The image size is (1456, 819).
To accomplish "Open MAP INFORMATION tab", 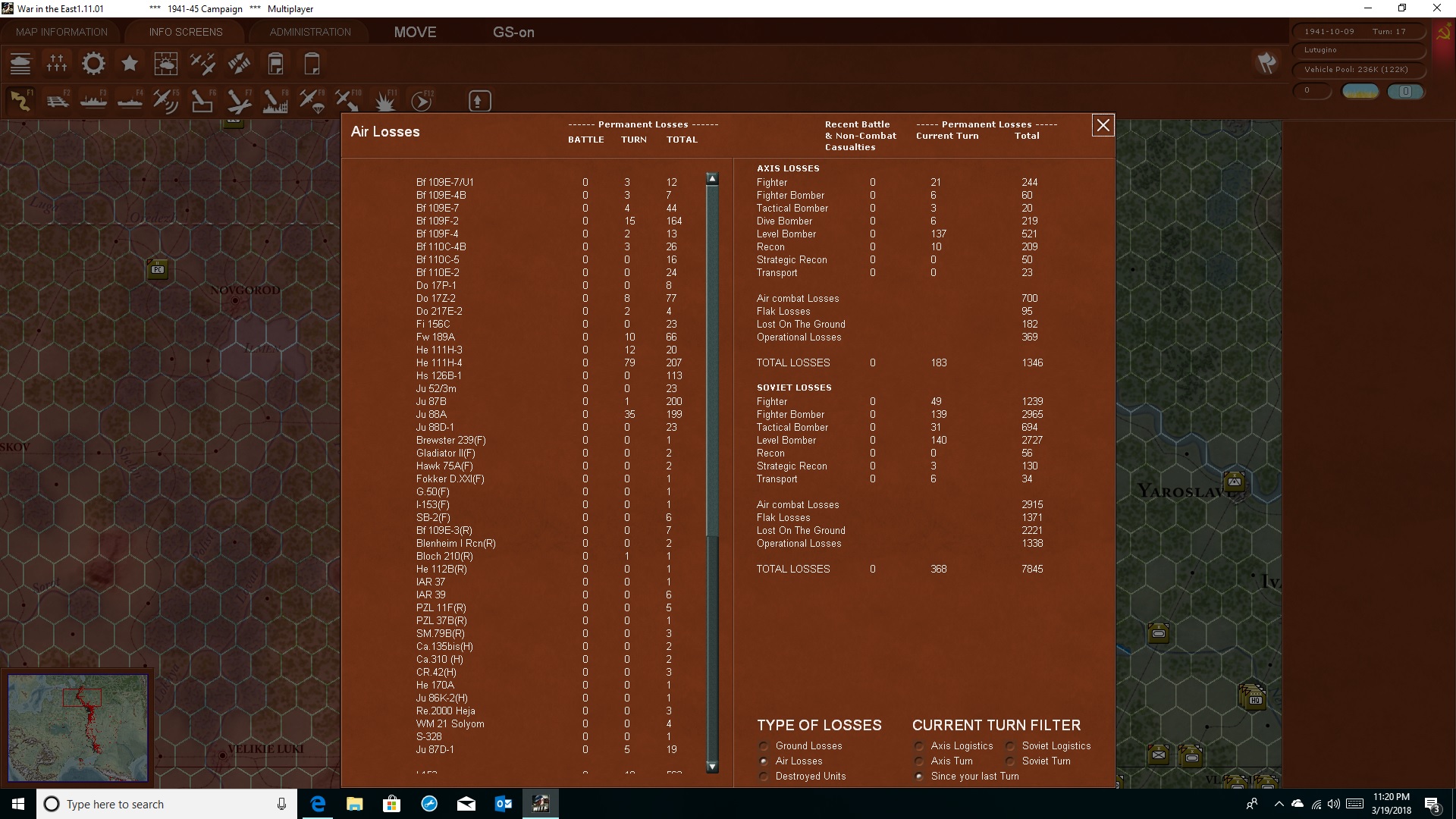I will 61,32.
